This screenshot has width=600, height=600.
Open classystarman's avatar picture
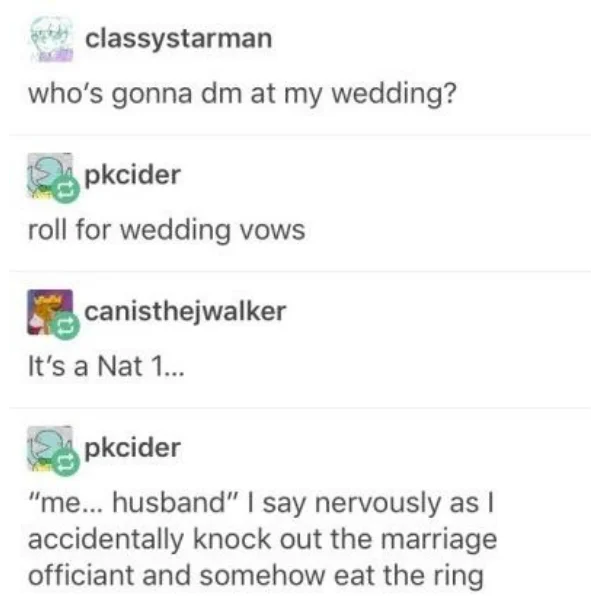[x=51, y=39]
